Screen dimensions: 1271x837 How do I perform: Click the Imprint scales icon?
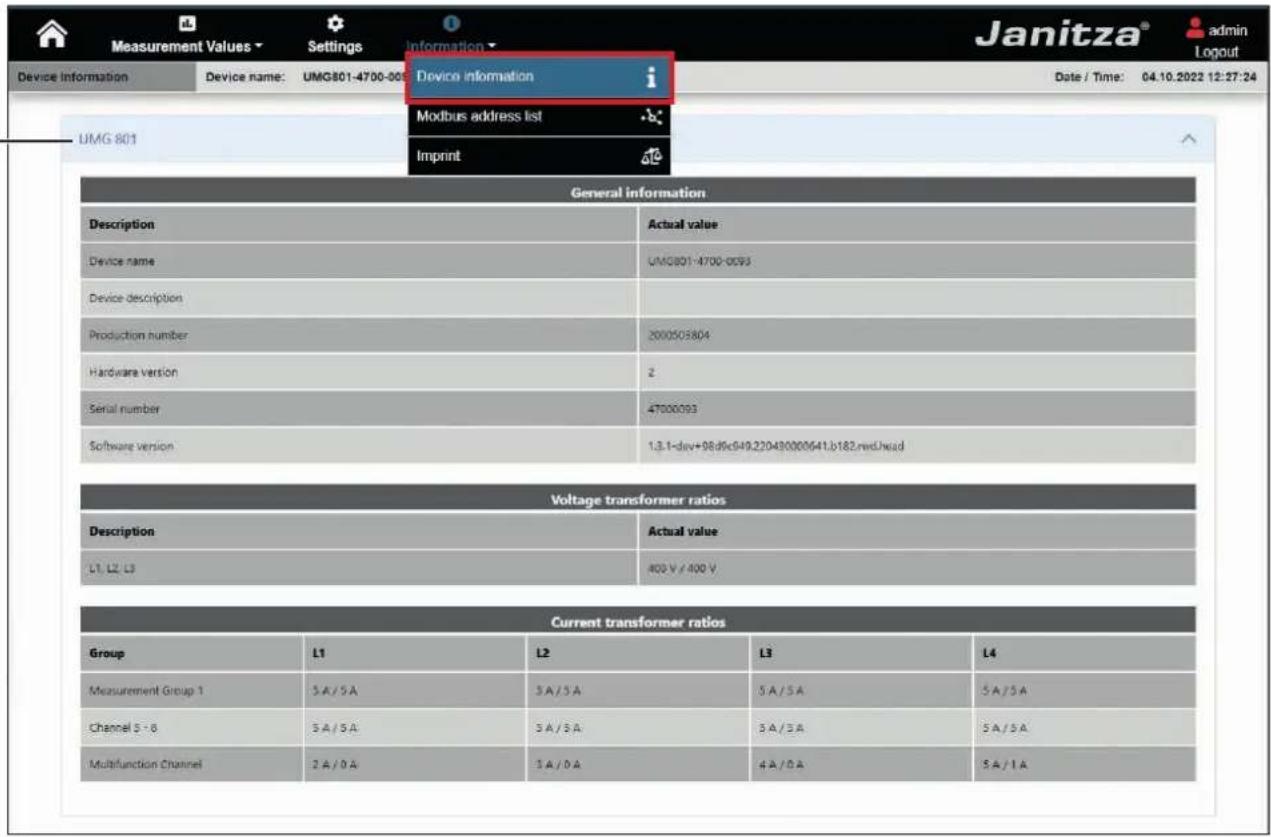point(650,156)
